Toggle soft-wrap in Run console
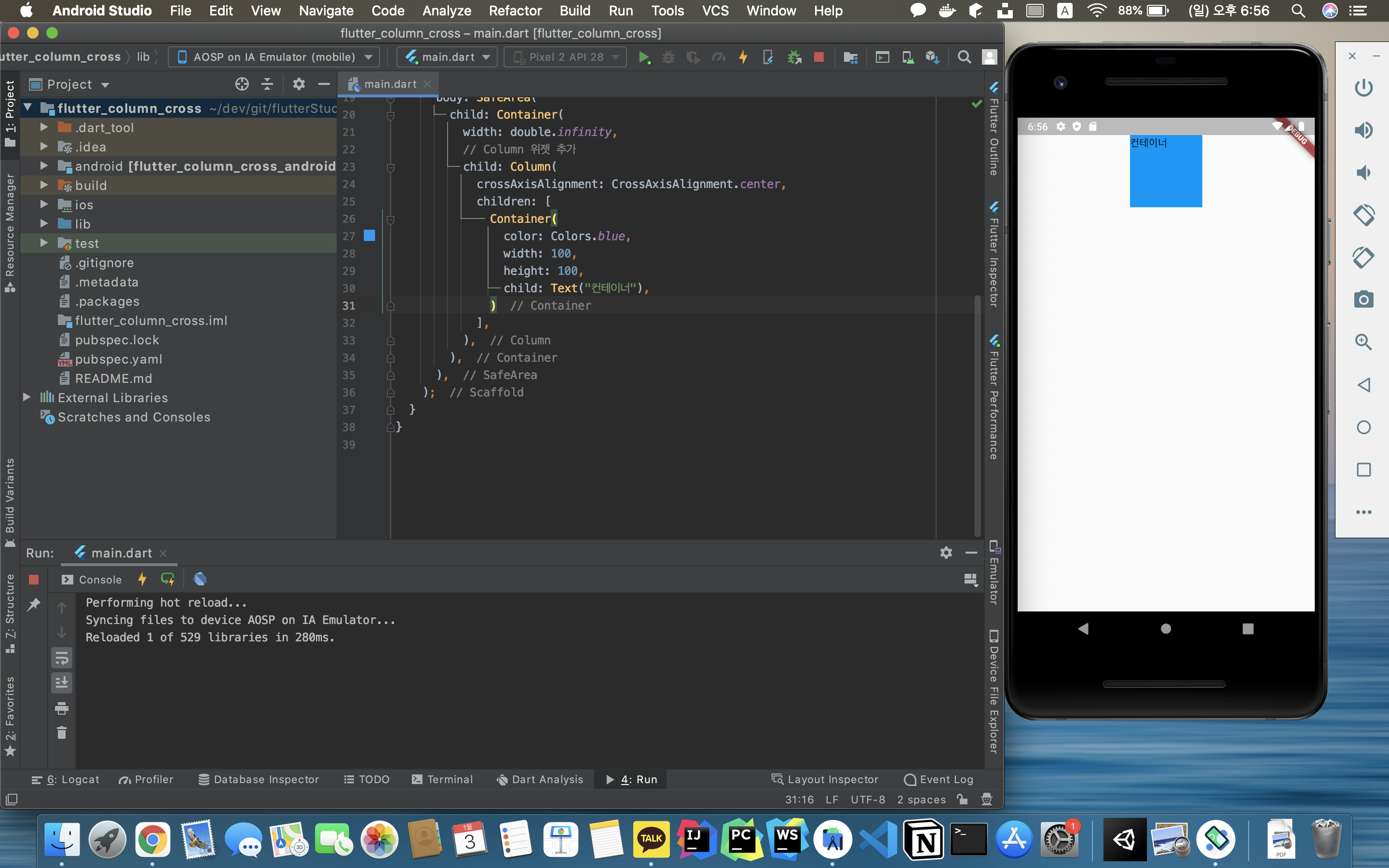The width and height of the screenshot is (1389, 868). pos(62,658)
